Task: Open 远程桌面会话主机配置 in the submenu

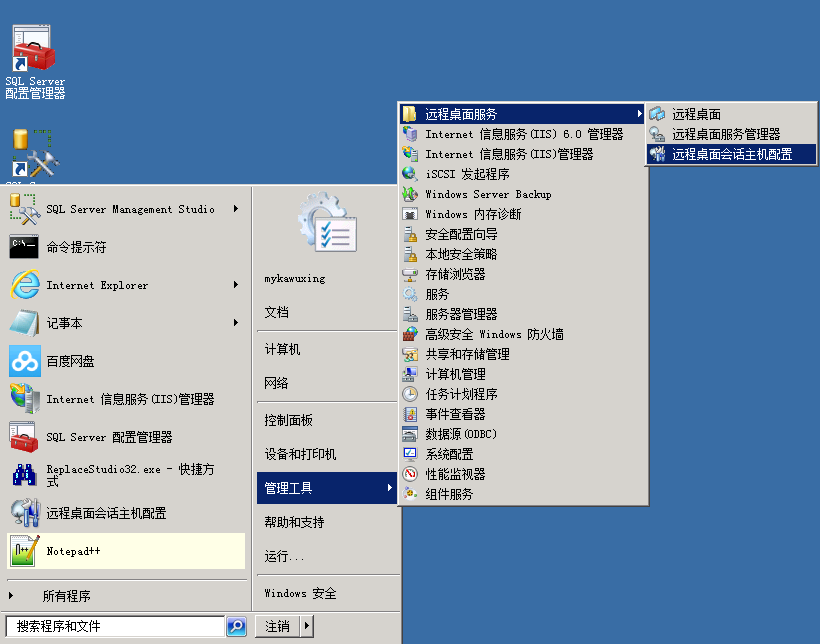Action: (x=731, y=154)
